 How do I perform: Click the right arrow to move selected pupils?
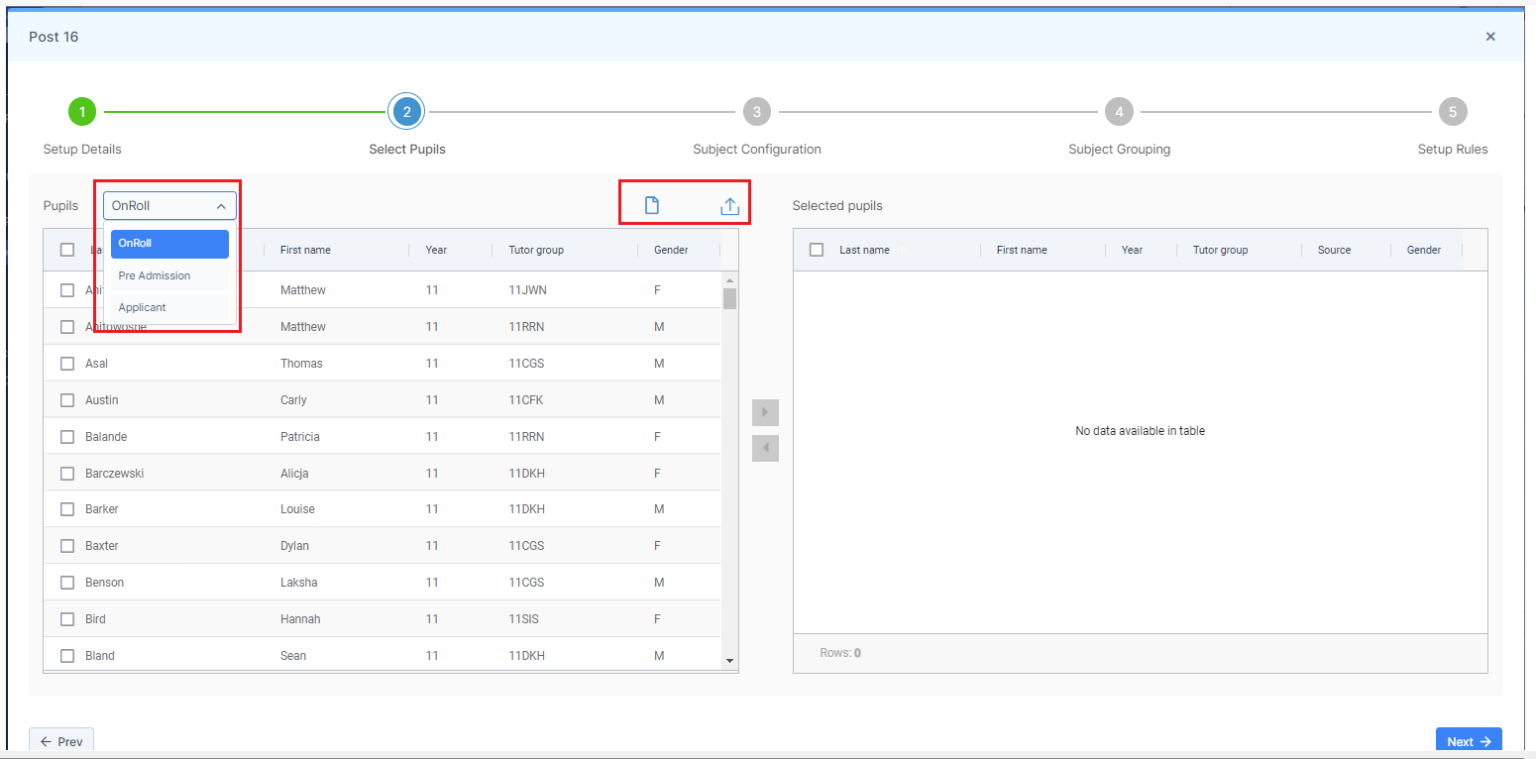tap(765, 412)
